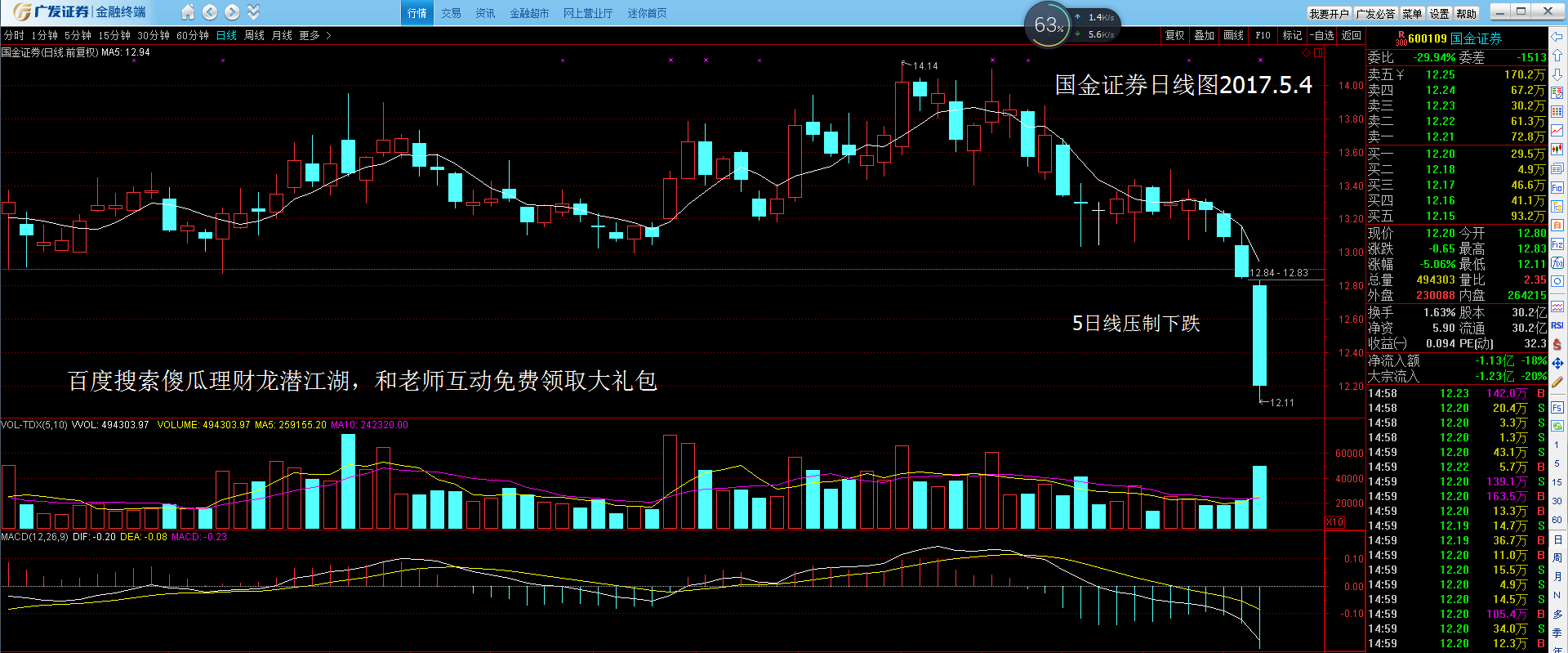Select the 5分钟 chart period
The height and width of the screenshot is (653, 1568).
pos(78,36)
